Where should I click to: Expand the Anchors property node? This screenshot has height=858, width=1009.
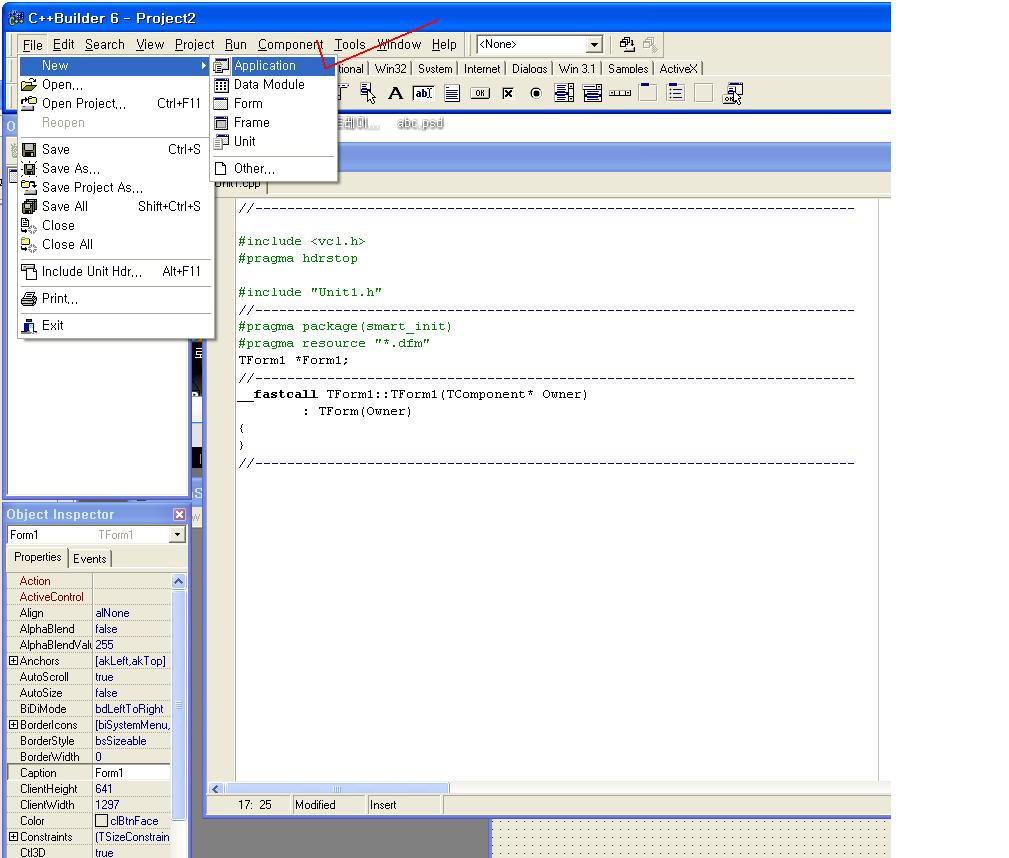[x=13, y=661]
